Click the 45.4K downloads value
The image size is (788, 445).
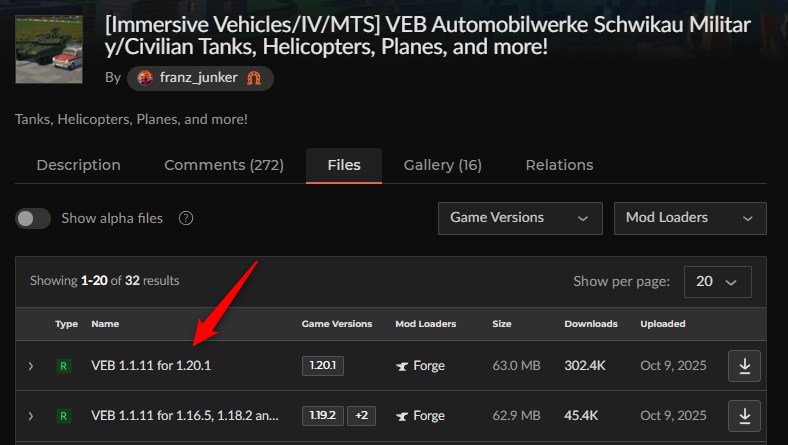581,416
